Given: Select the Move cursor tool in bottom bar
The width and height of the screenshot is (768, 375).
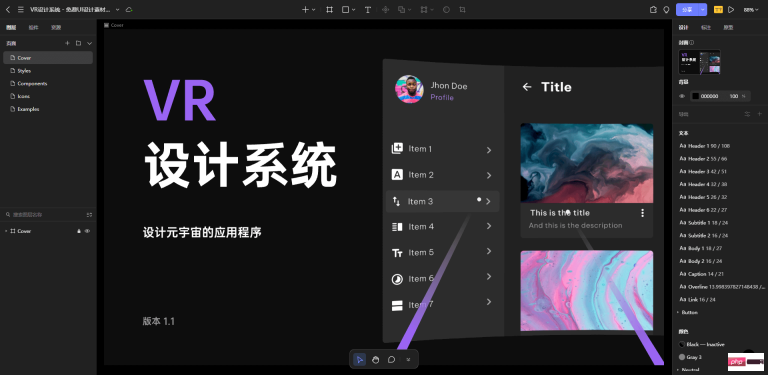Looking at the screenshot, I should (360, 360).
